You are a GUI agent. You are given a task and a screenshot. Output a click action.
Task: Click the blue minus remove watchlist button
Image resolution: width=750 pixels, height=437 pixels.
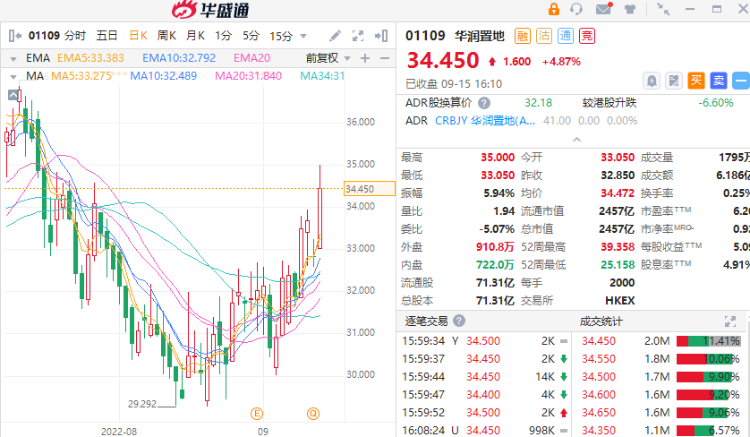tap(740, 81)
